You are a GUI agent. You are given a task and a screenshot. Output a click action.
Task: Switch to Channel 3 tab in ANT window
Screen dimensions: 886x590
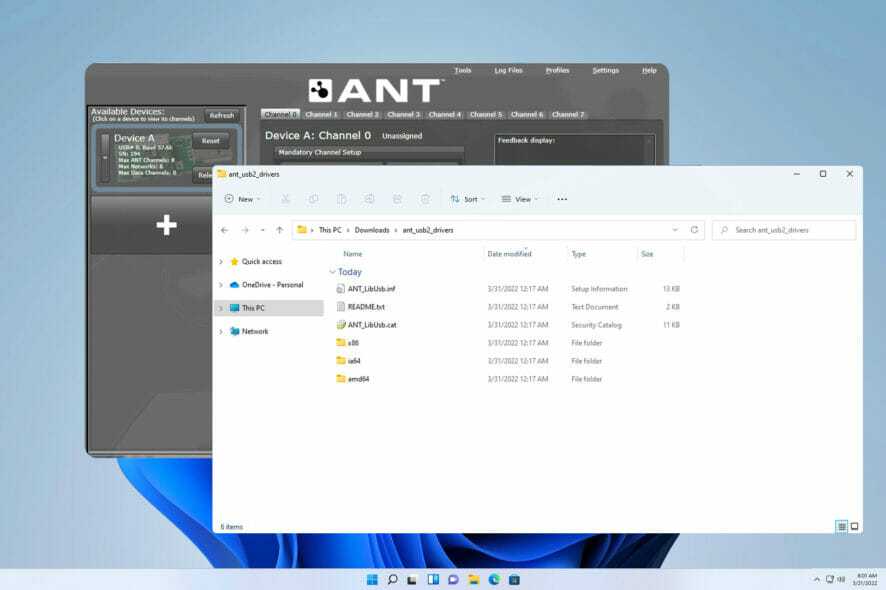(403, 114)
